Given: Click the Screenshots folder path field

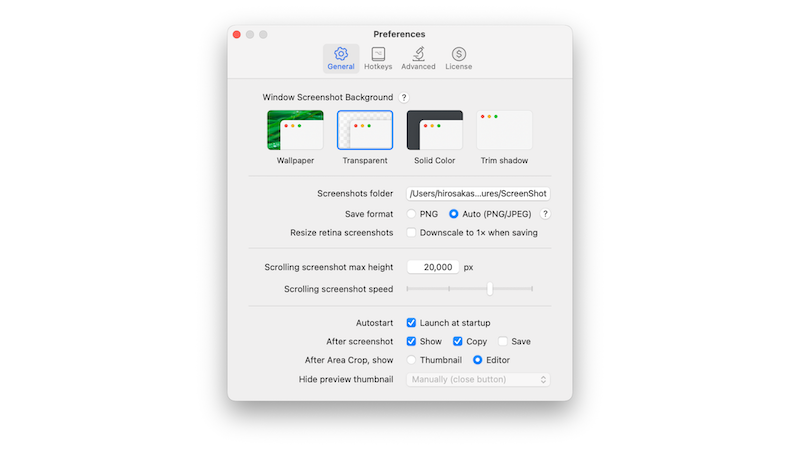Looking at the screenshot, I should 478,193.
